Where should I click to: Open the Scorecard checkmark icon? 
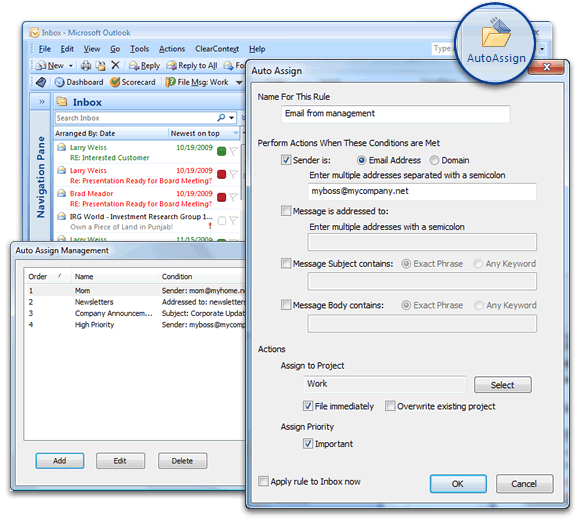(x=115, y=82)
